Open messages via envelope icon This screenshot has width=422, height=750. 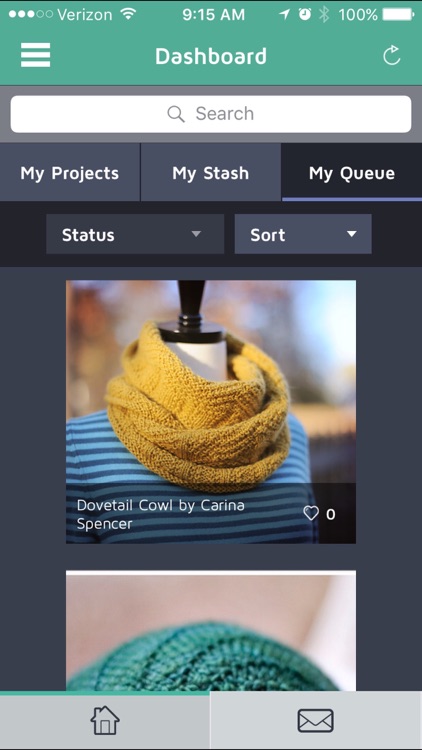[316, 720]
